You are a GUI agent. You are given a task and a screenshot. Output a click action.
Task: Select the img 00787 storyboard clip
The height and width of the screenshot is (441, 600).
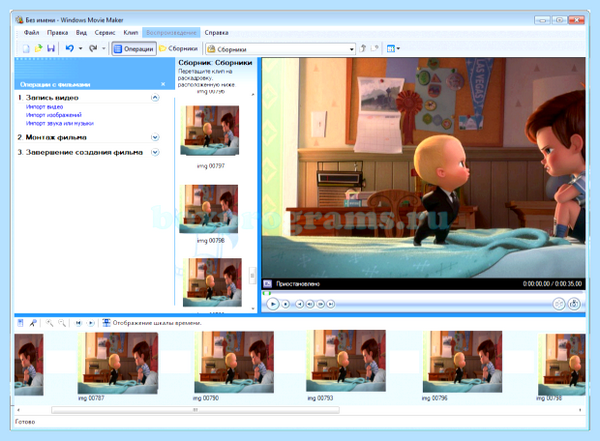tap(118, 363)
